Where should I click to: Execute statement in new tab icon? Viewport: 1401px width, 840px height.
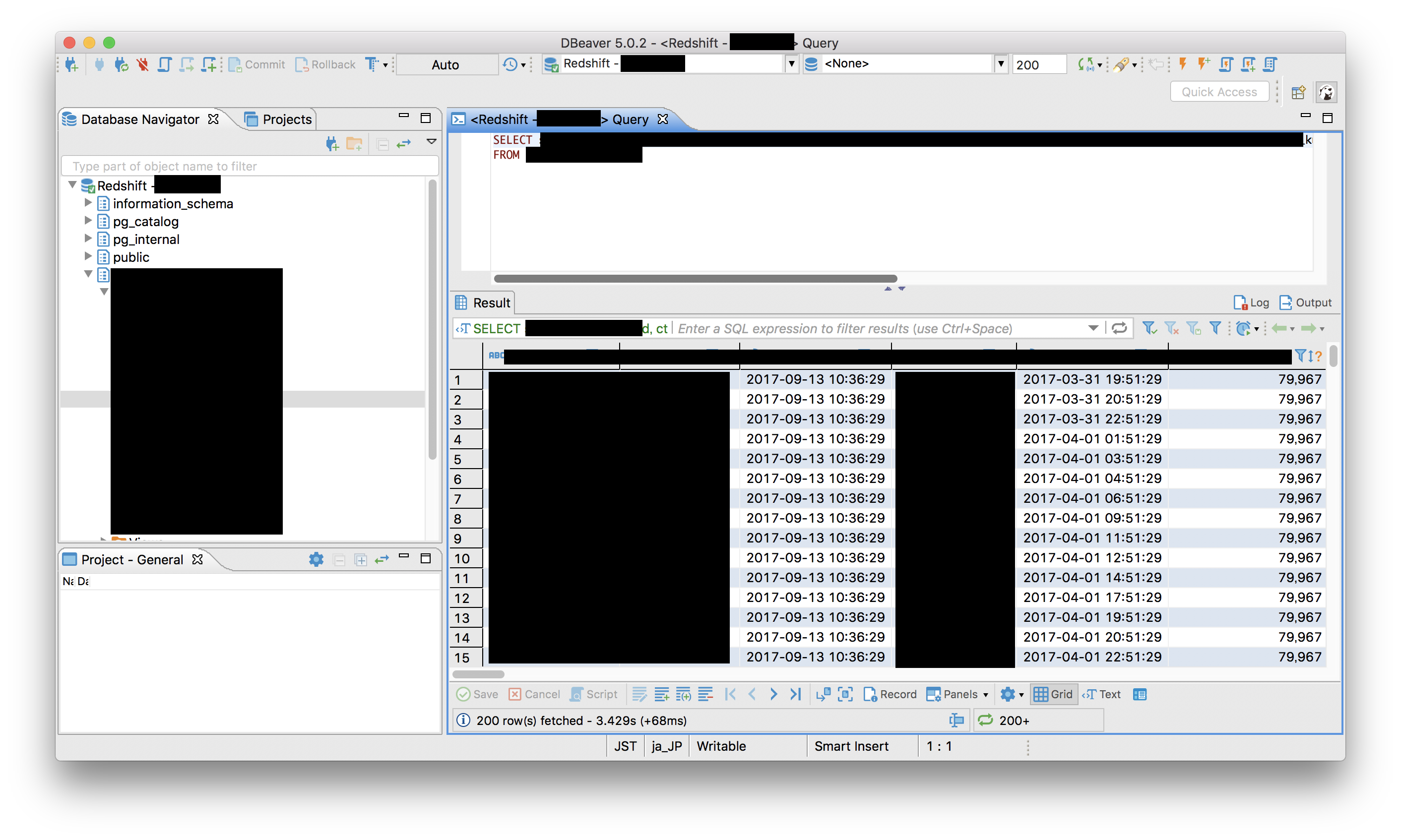click(1204, 64)
